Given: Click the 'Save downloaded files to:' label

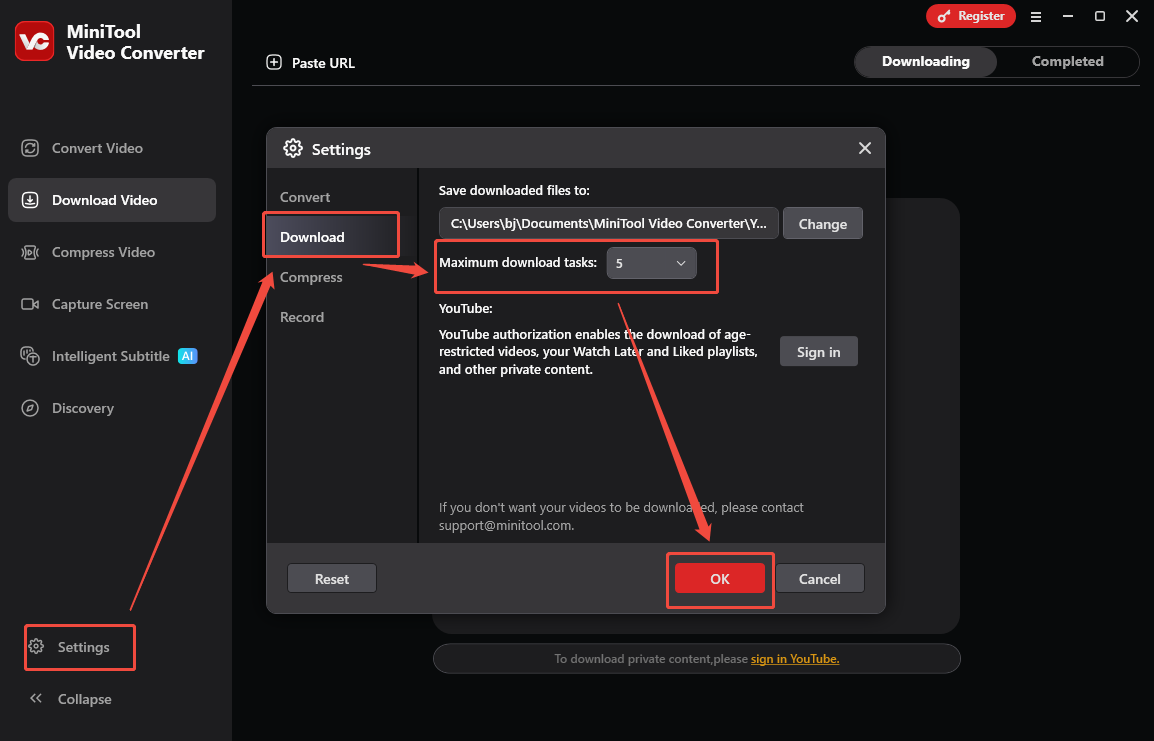Looking at the screenshot, I should point(514,191).
